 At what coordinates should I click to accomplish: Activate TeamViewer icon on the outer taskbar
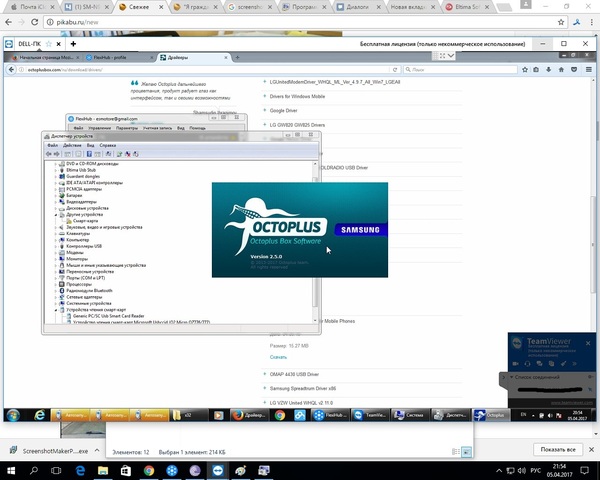pos(218,470)
